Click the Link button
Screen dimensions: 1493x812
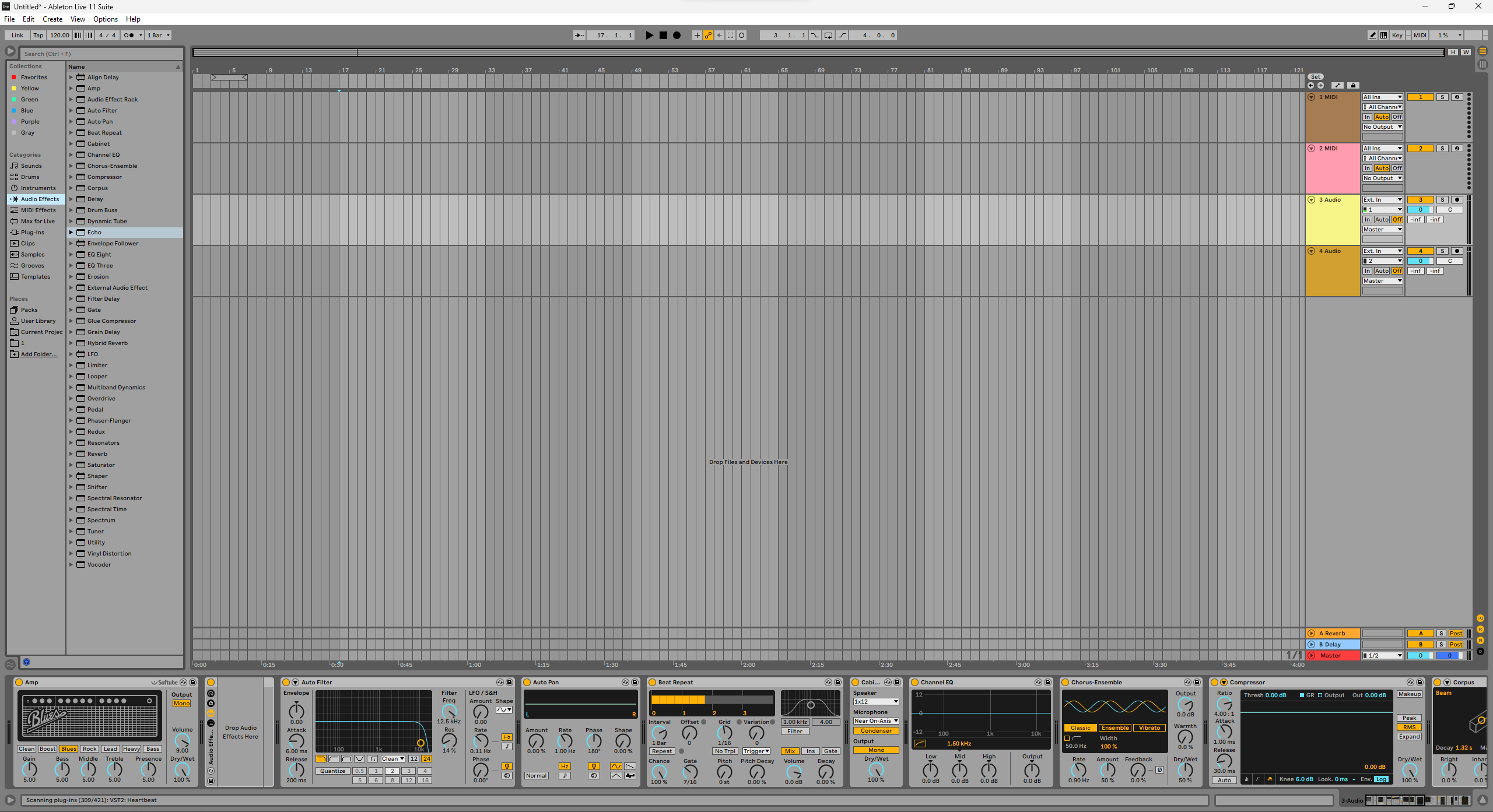(x=17, y=35)
